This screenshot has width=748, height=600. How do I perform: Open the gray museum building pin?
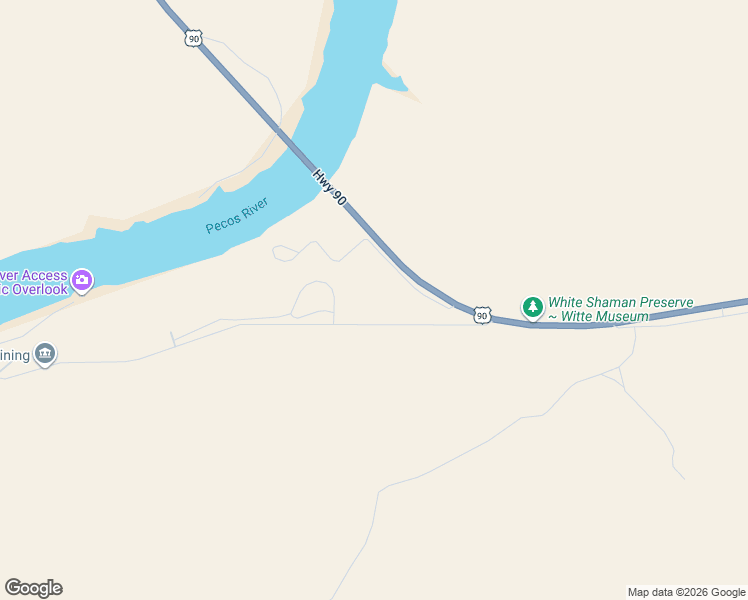pyautogui.click(x=45, y=354)
